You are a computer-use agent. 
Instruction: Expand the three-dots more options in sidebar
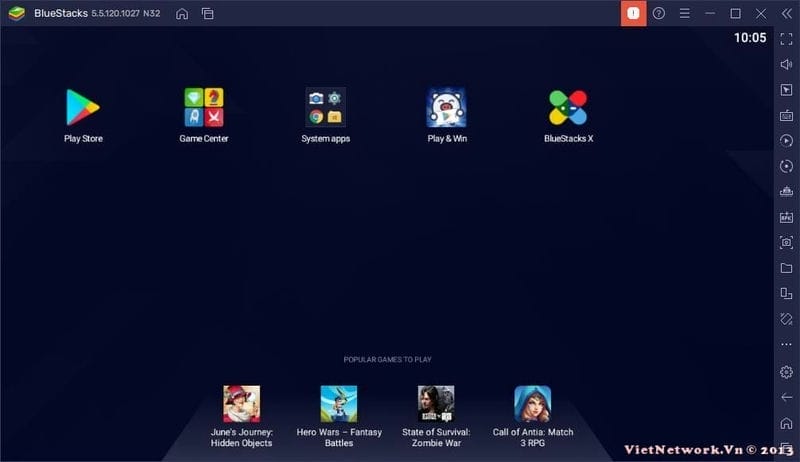786,345
